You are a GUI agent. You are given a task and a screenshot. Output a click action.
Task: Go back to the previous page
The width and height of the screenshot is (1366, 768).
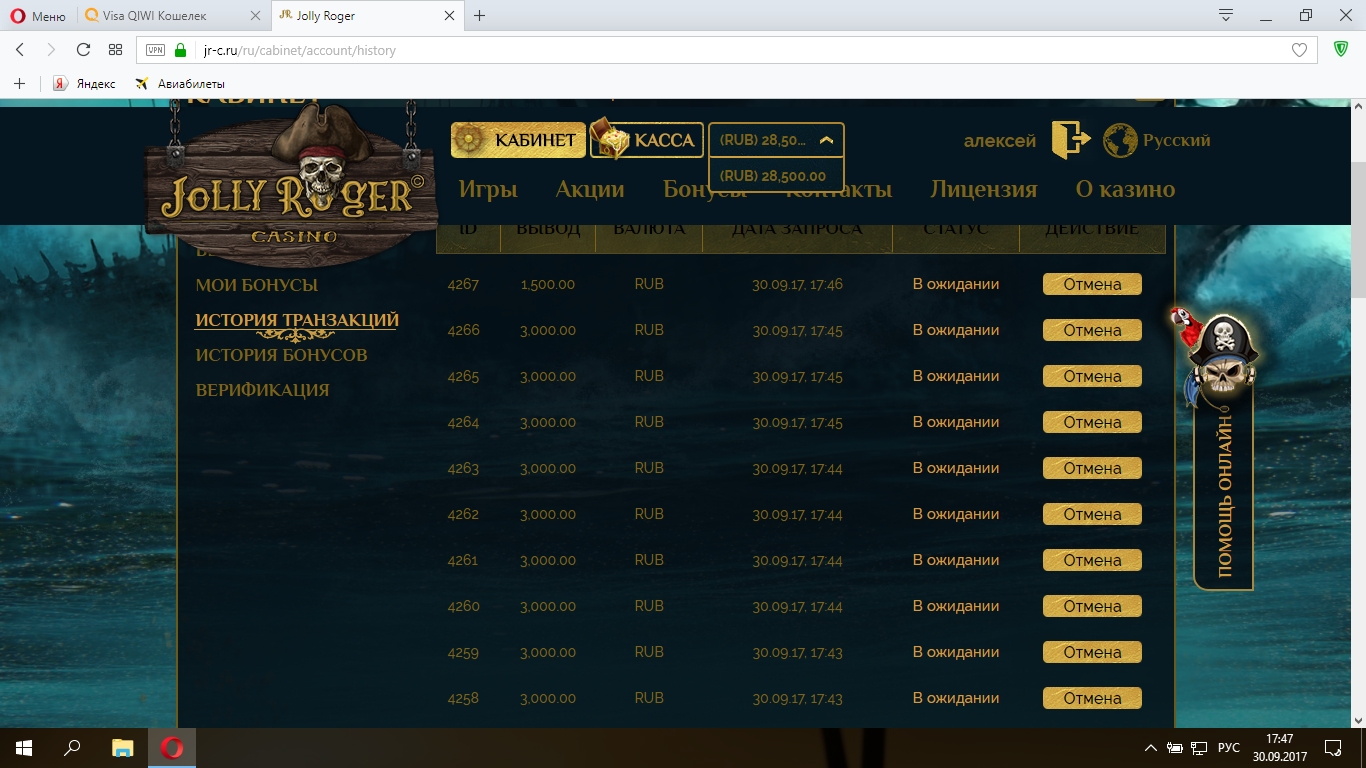pyautogui.click(x=20, y=50)
